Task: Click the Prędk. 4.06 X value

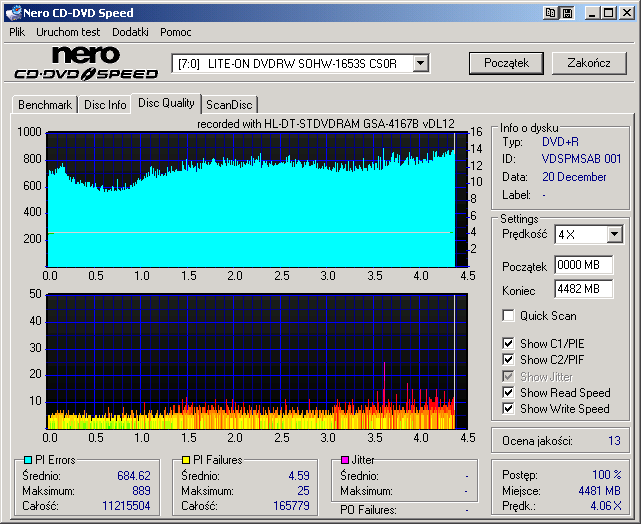Action: [x=606, y=506]
